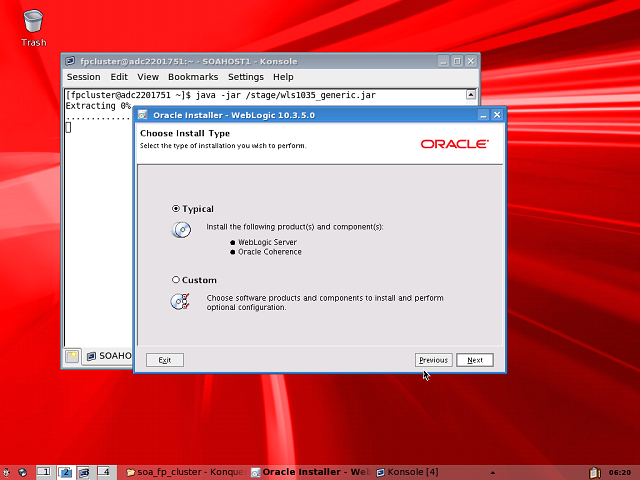Open the KDE start menu icon
Screen dimensions: 640x480
click(x=6, y=472)
